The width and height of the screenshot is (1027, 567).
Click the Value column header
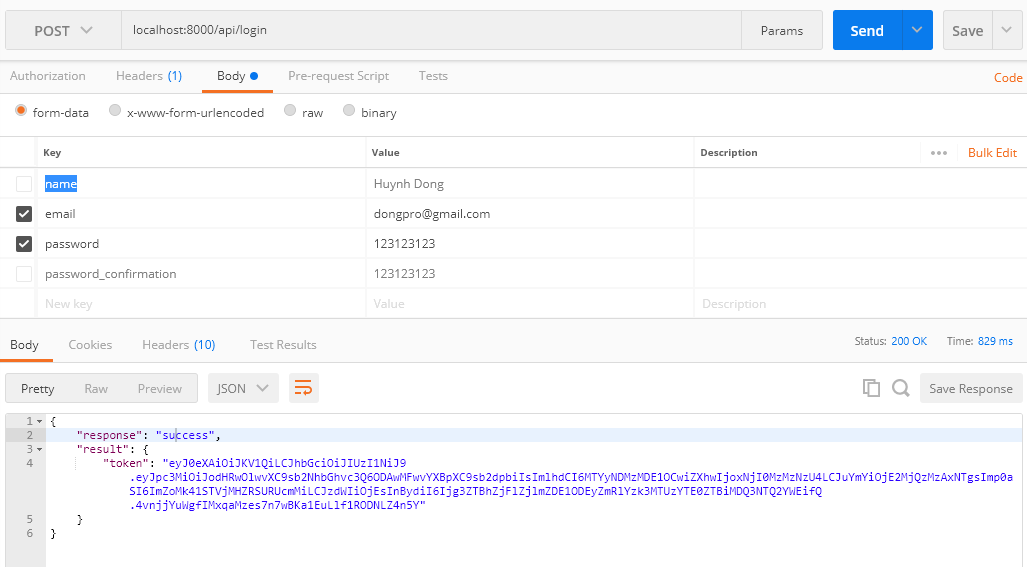click(385, 153)
